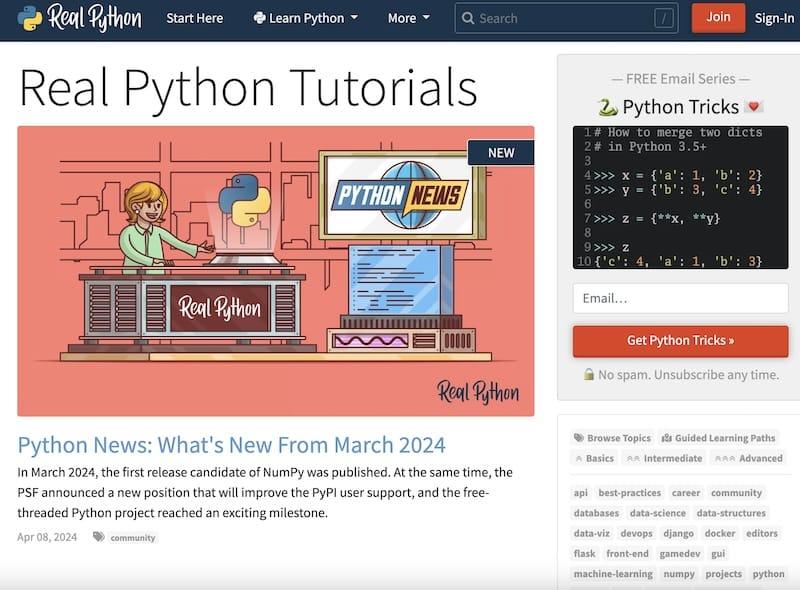Select the machine-learning topic tag
Viewport: 800px width, 590px height.
coord(613,574)
